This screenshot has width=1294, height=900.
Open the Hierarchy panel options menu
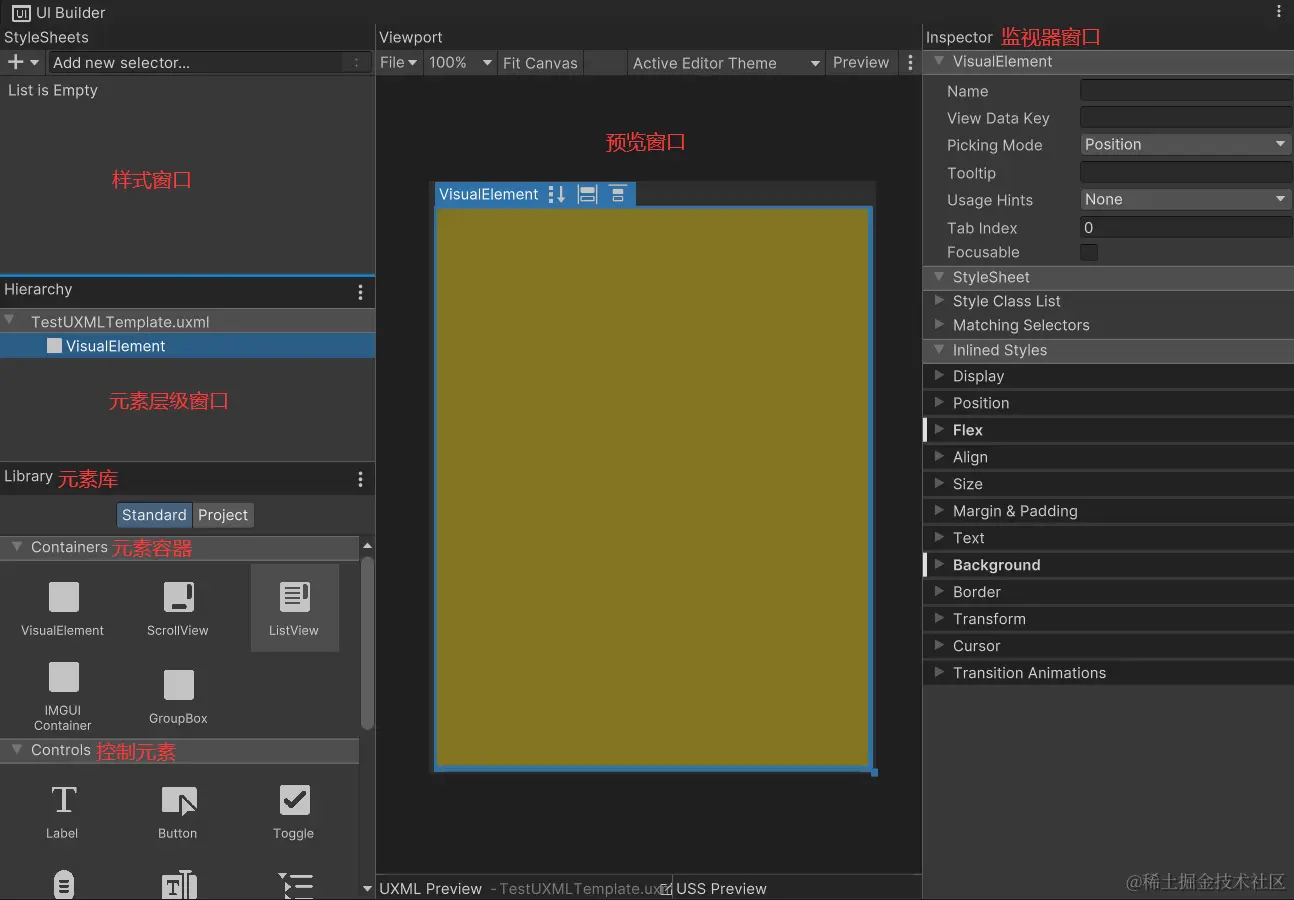click(x=360, y=292)
